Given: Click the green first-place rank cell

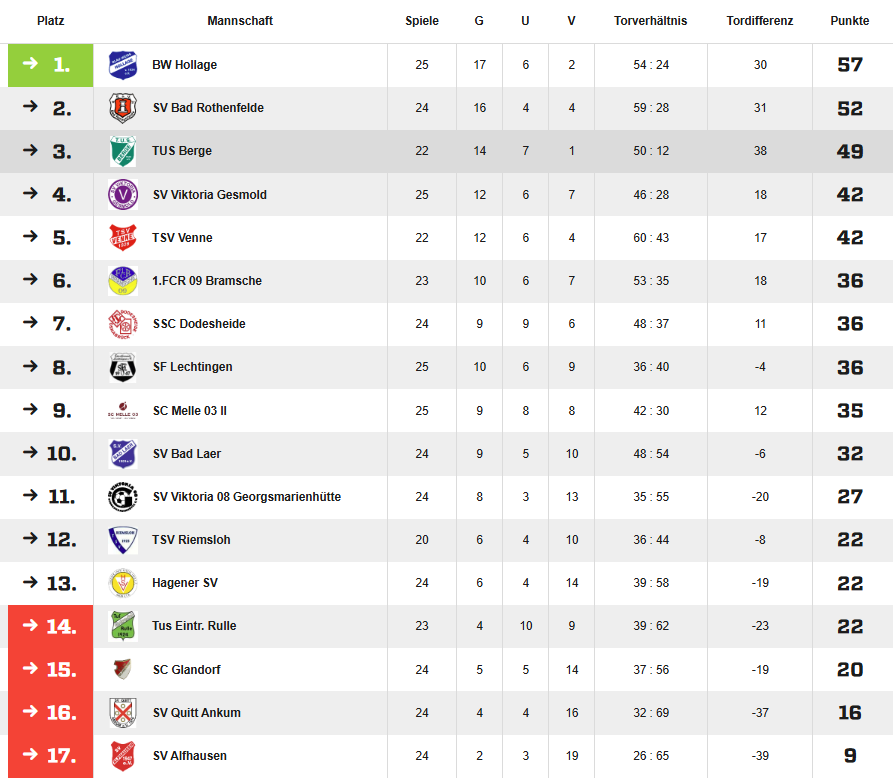Looking at the screenshot, I should pos(50,65).
